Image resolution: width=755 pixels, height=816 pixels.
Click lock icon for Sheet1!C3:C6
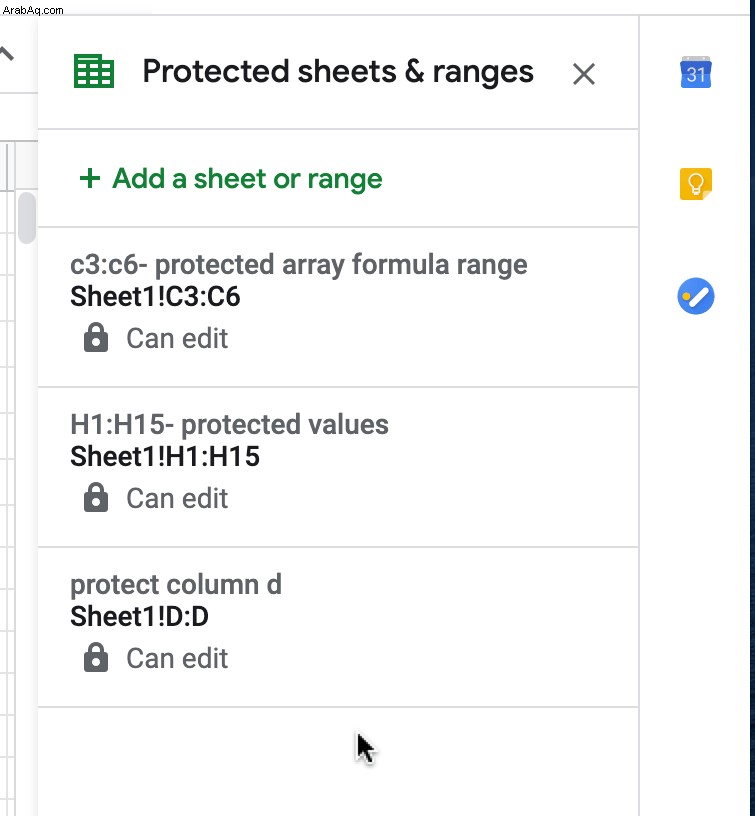(x=96, y=338)
